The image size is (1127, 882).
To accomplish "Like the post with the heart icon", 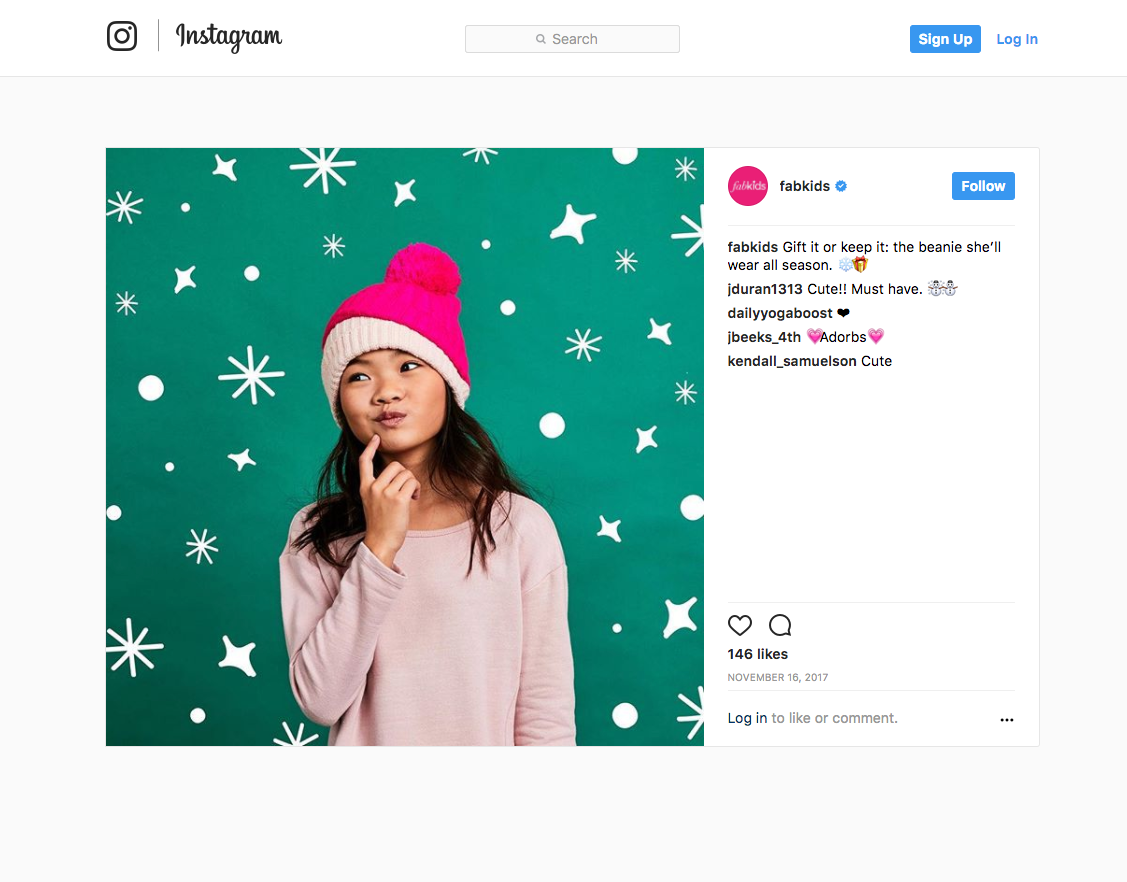I will [x=740, y=625].
